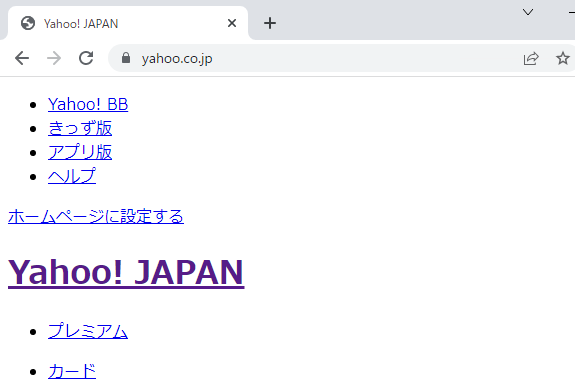
Task: Open a new tab with plus button
Action: (270, 23)
